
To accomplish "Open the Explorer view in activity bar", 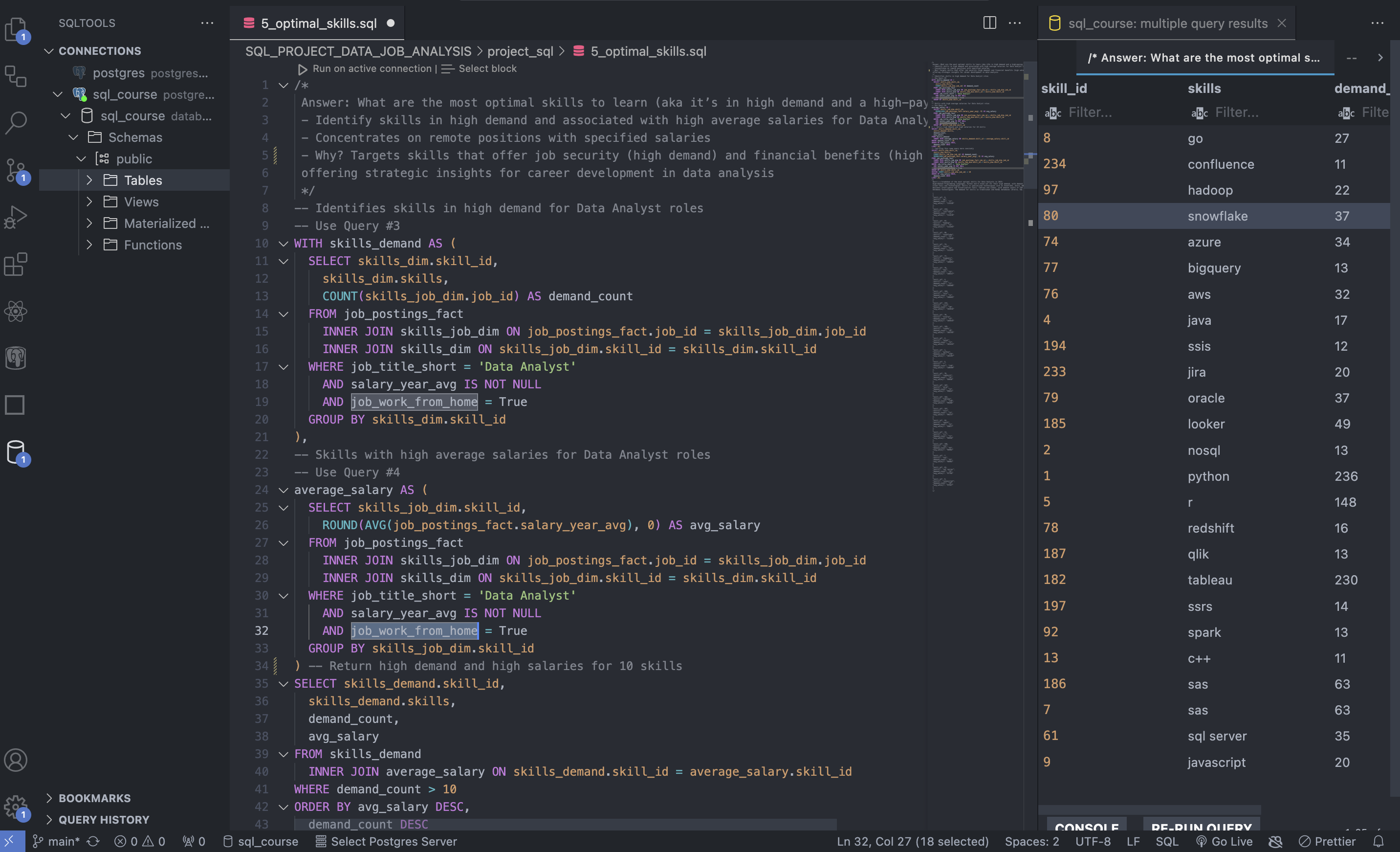I will (x=16, y=28).
